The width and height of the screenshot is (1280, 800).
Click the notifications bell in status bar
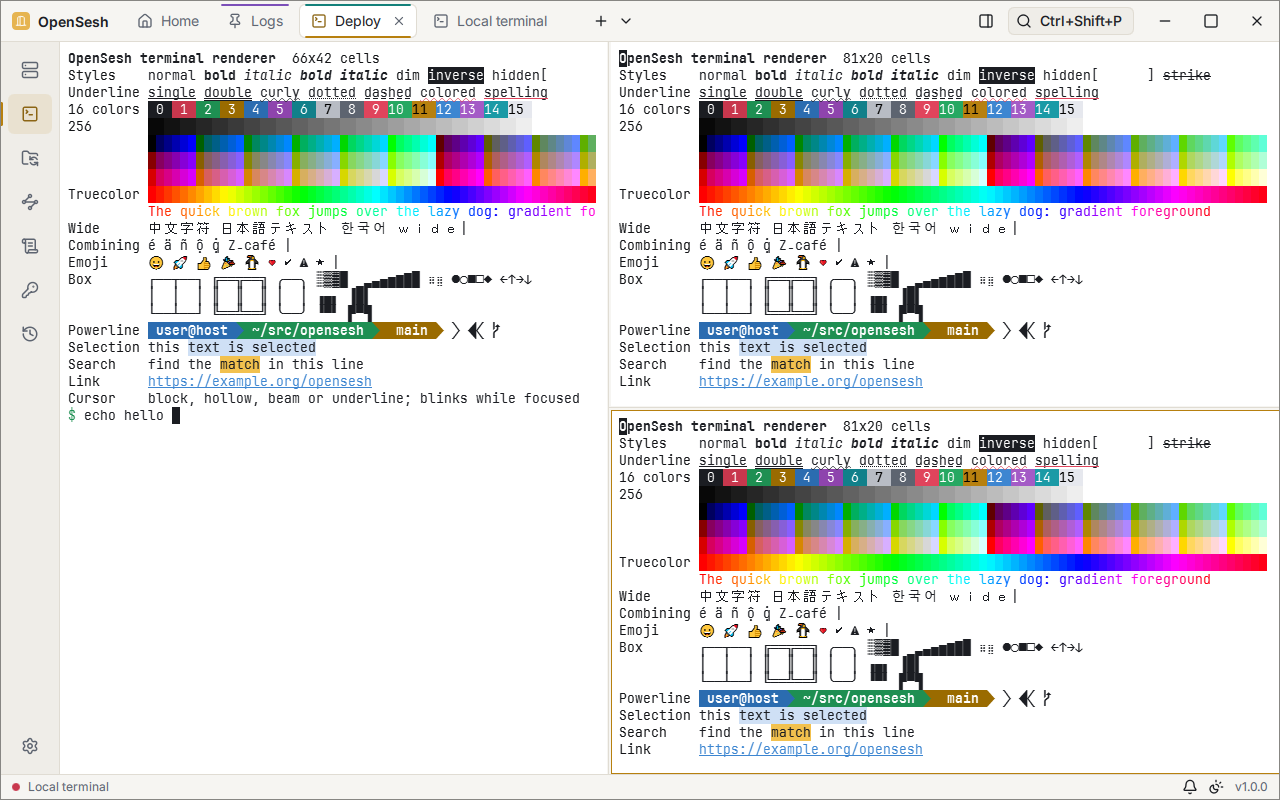click(1190, 787)
